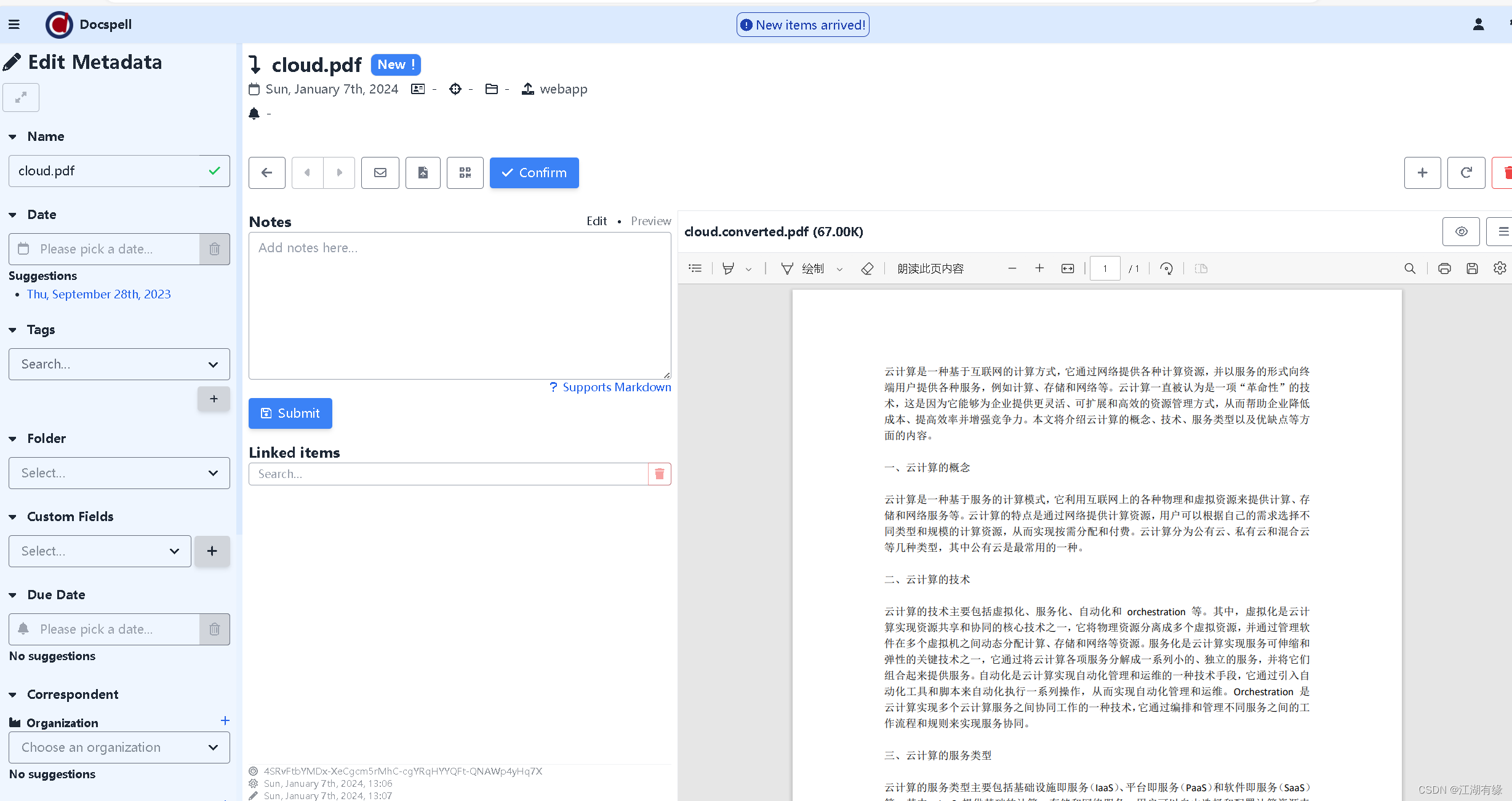Open the Folder select dropdown
1512x801 pixels.
(119, 473)
